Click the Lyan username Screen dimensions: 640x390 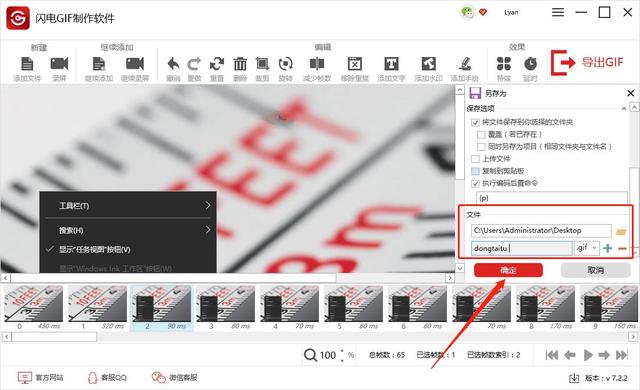click(x=511, y=13)
